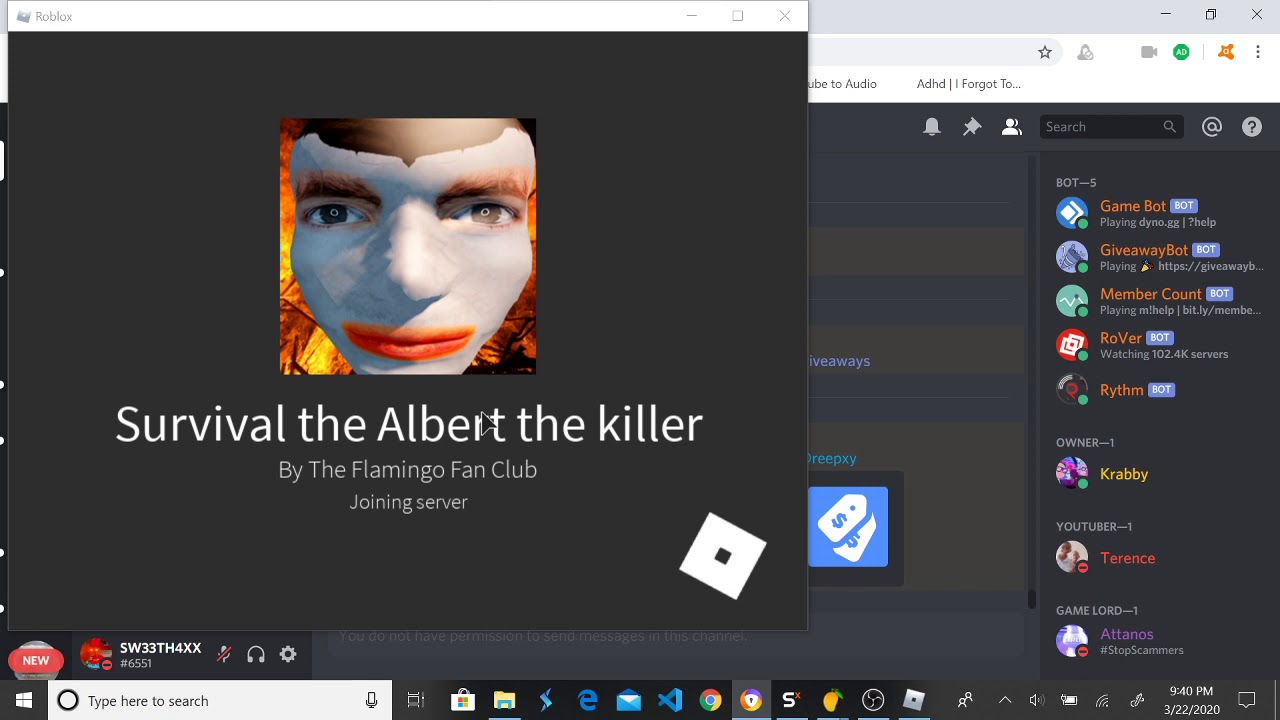This screenshot has width=1280, height=720.
Task: Click the red S taskbar icon
Action: coord(791,701)
